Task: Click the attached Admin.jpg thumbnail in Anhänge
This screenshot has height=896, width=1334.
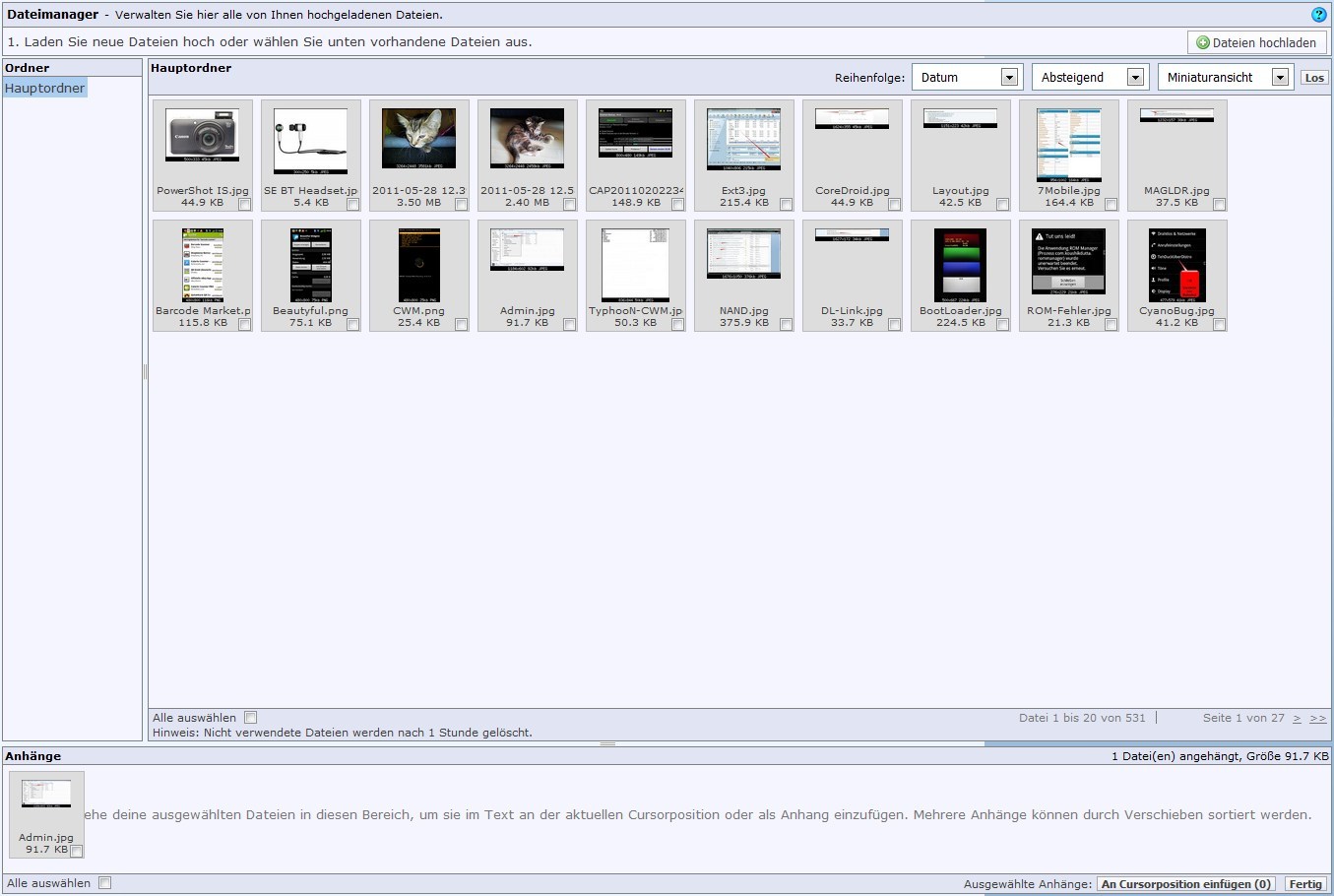Action: tap(46, 794)
